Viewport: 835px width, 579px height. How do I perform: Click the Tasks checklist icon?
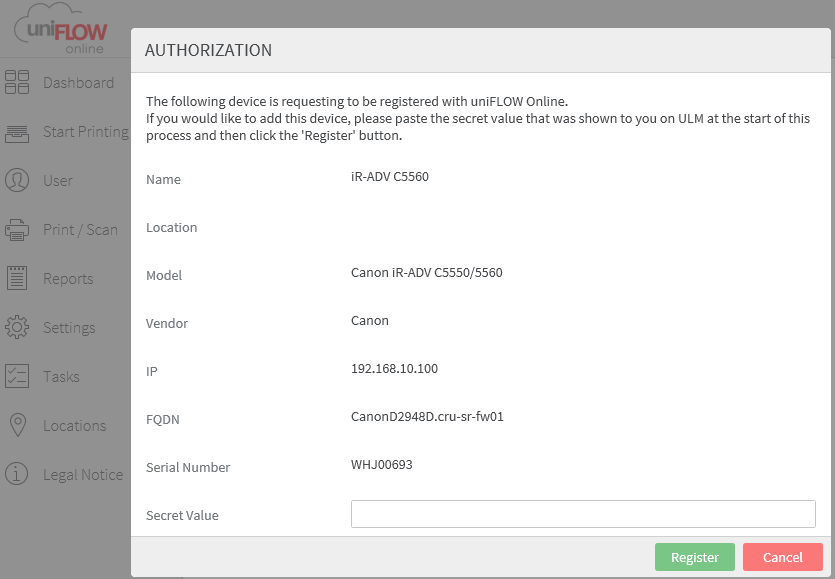17,377
